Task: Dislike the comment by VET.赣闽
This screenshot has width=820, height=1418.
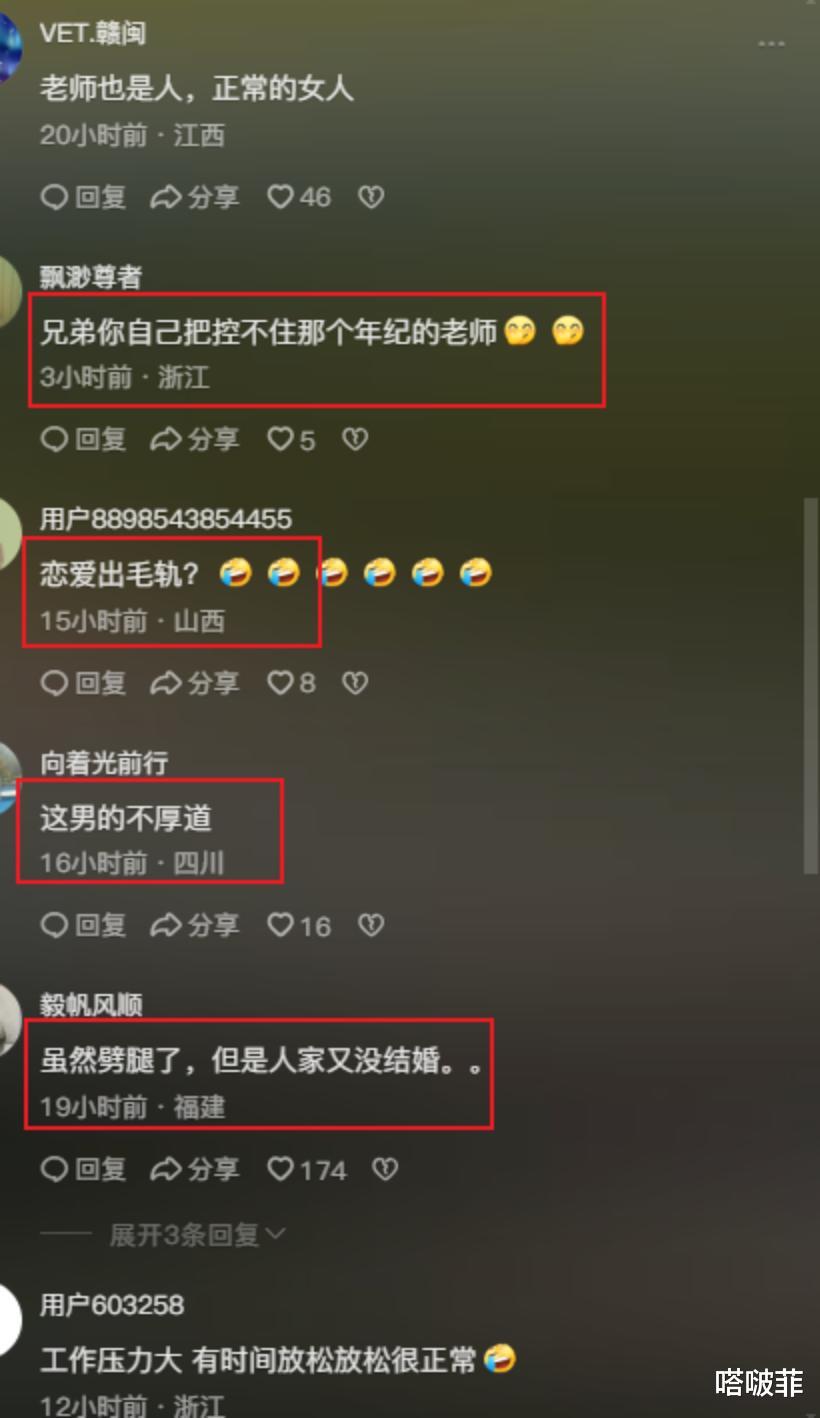Action: [x=371, y=197]
